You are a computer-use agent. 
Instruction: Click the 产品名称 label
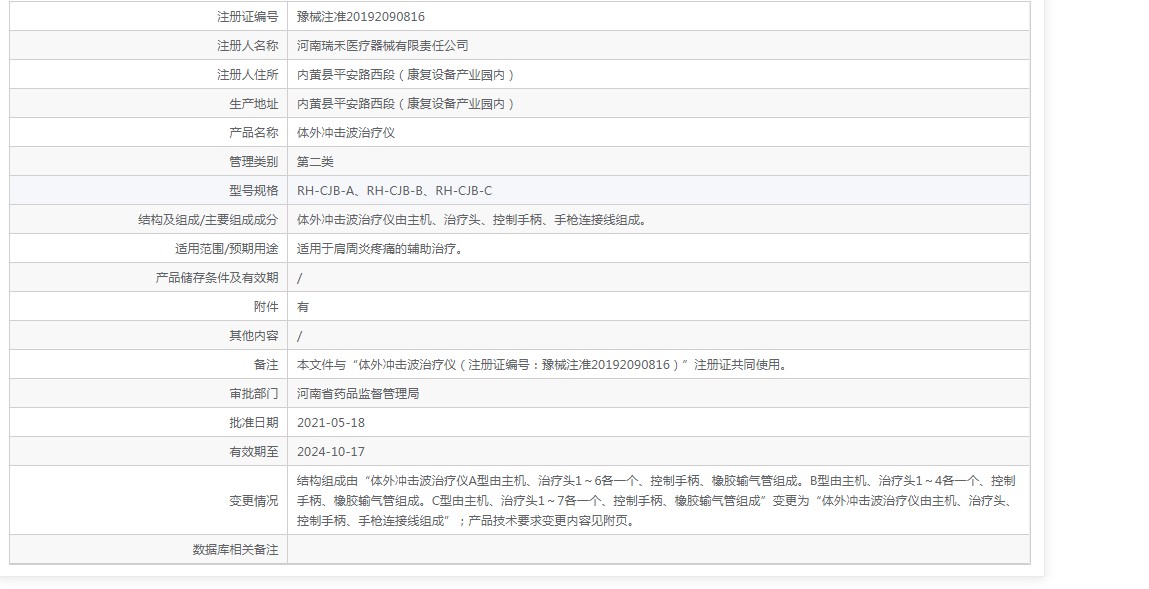point(254,133)
